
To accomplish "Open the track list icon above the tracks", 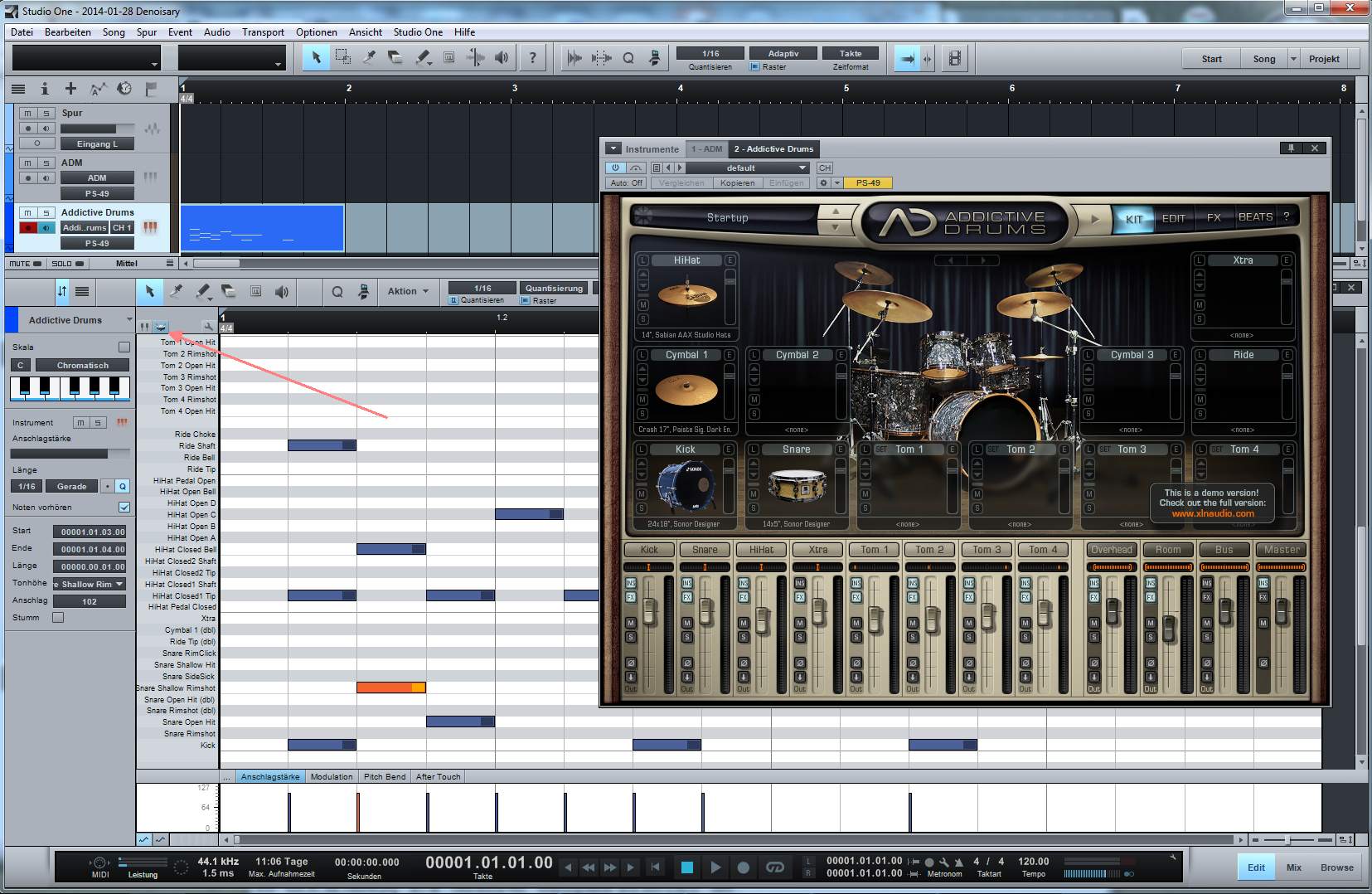I will (18, 88).
